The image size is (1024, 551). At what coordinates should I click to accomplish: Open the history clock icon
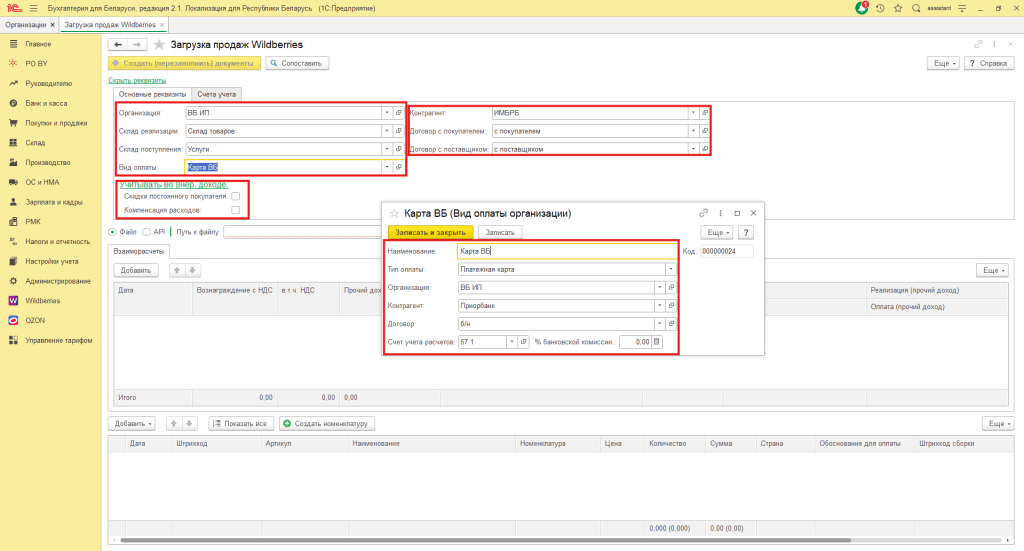click(x=880, y=8)
